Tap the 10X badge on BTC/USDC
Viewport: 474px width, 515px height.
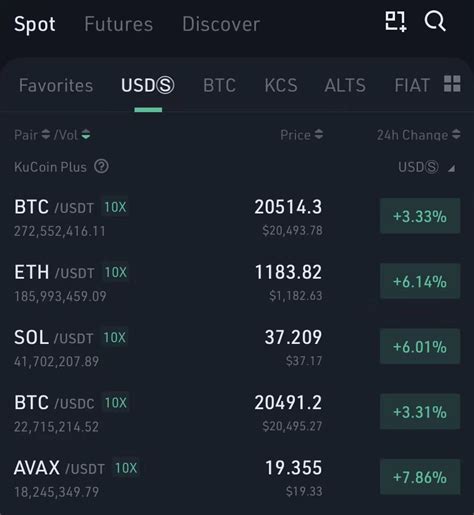point(116,403)
